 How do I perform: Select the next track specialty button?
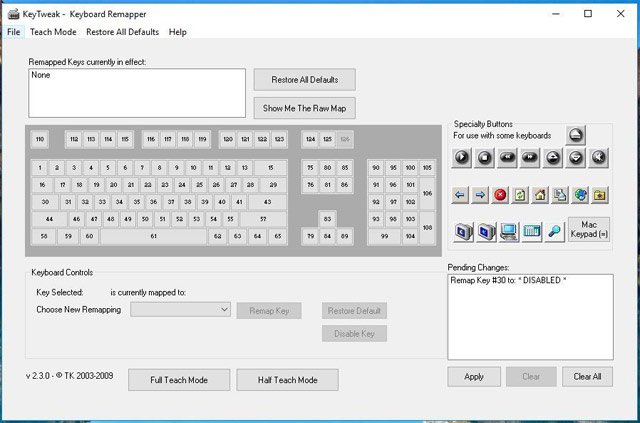pos(530,157)
